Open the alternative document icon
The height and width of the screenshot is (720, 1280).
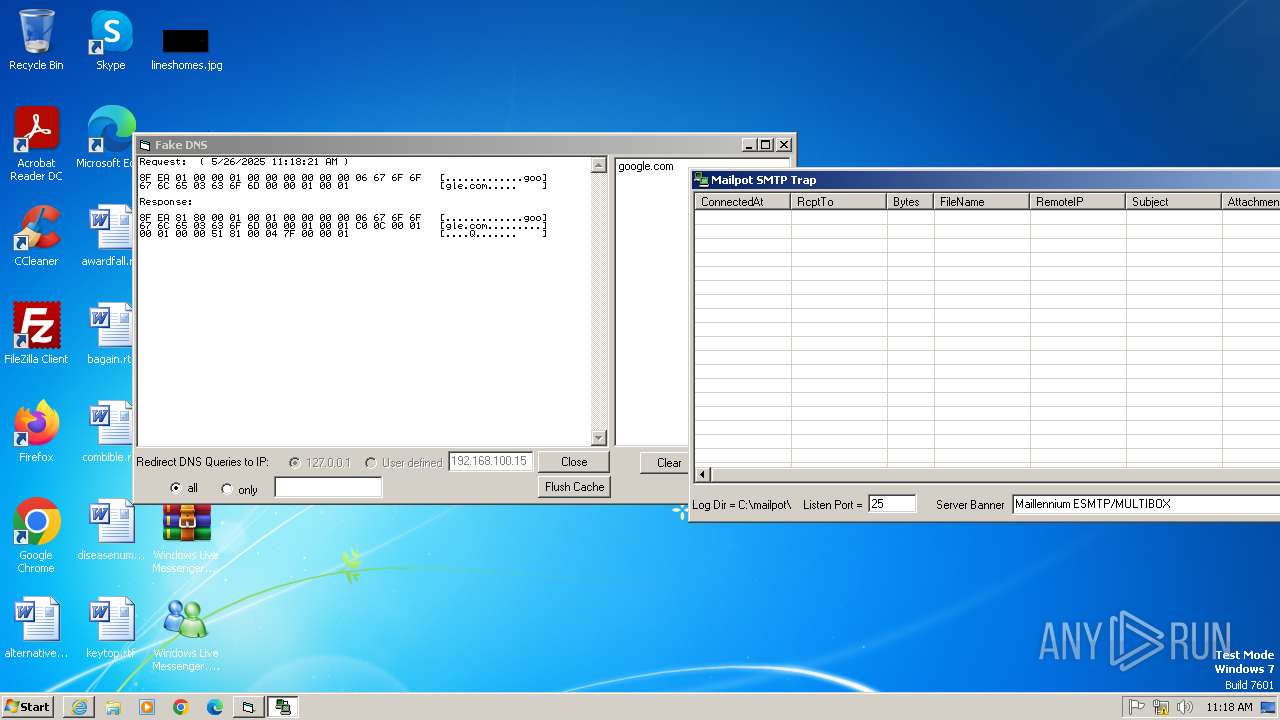tap(36, 628)
